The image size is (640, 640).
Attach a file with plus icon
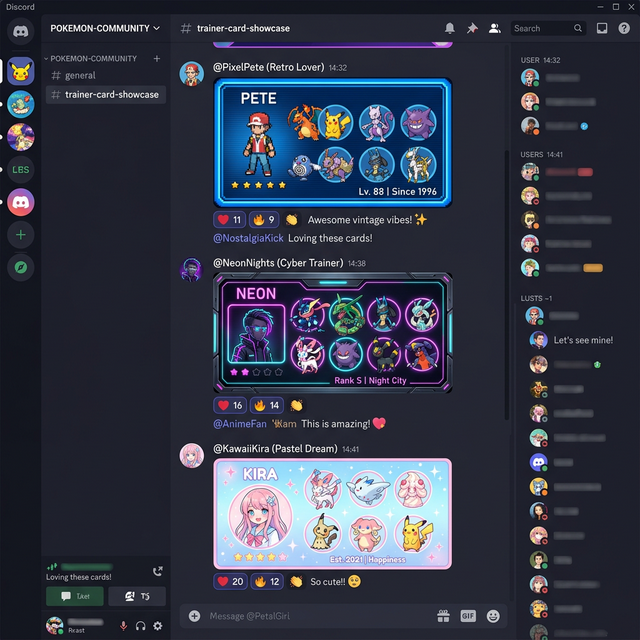click(194, 616)
